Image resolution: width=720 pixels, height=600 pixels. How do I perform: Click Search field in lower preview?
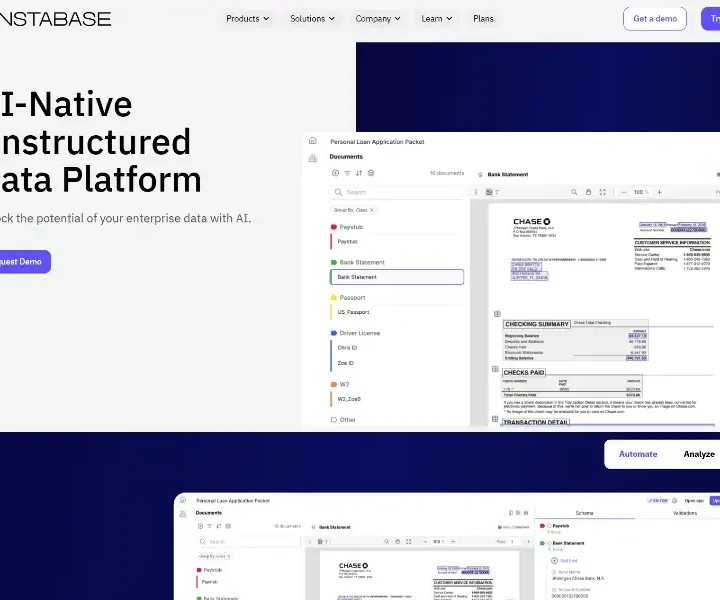click(x=248, y=542)
